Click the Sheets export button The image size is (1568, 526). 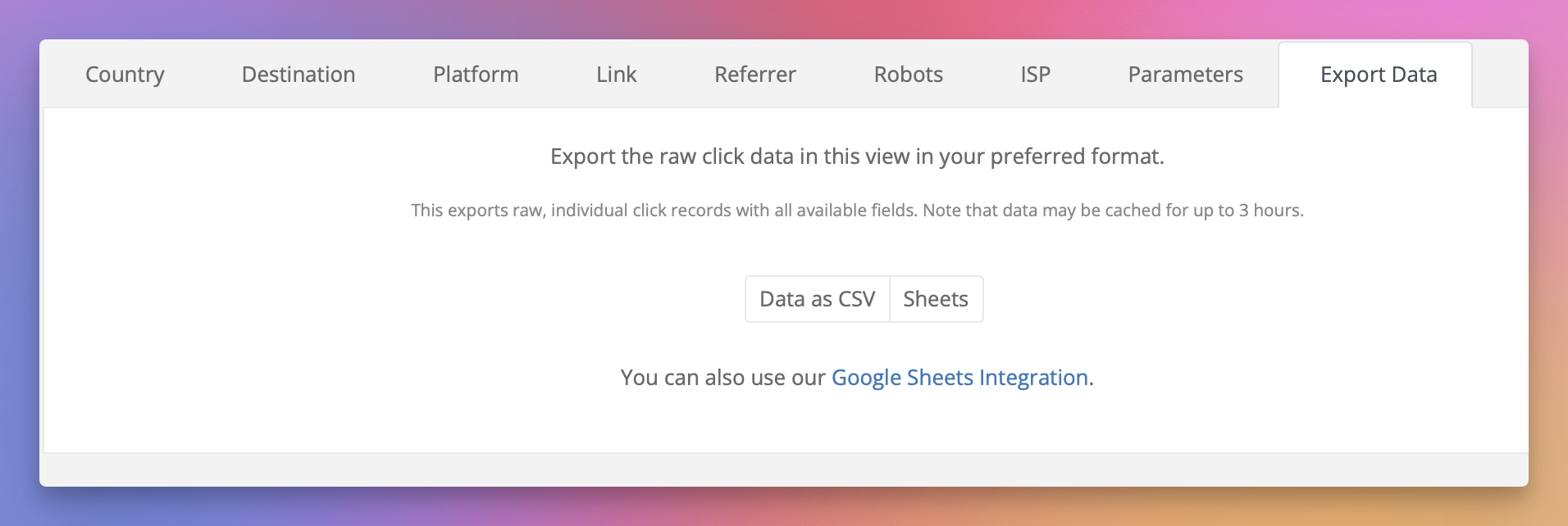[x=936, y=298]
